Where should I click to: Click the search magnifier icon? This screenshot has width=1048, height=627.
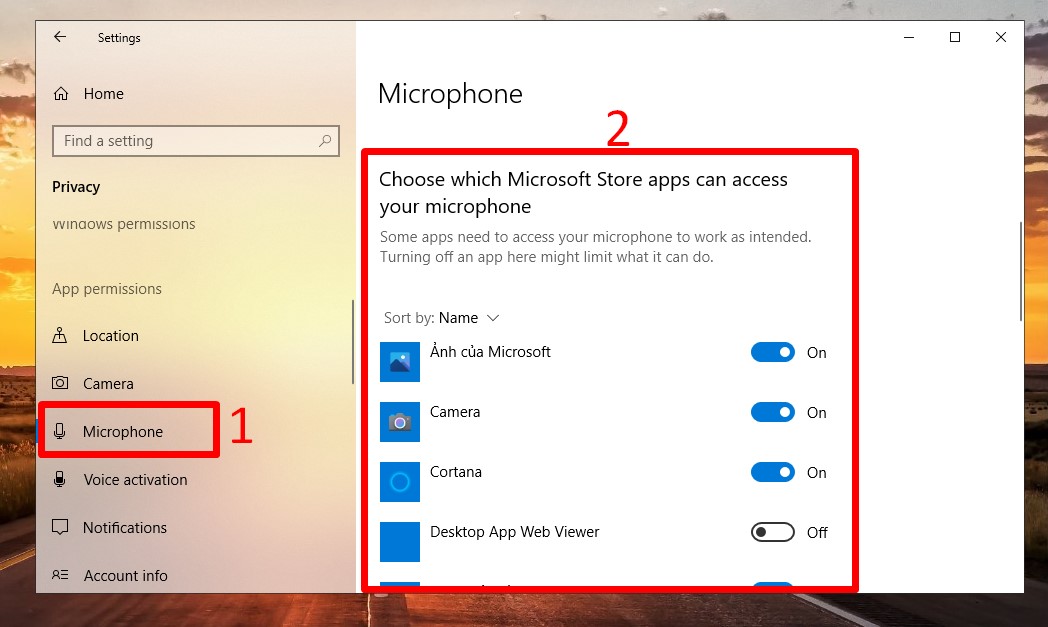point(325,141)
